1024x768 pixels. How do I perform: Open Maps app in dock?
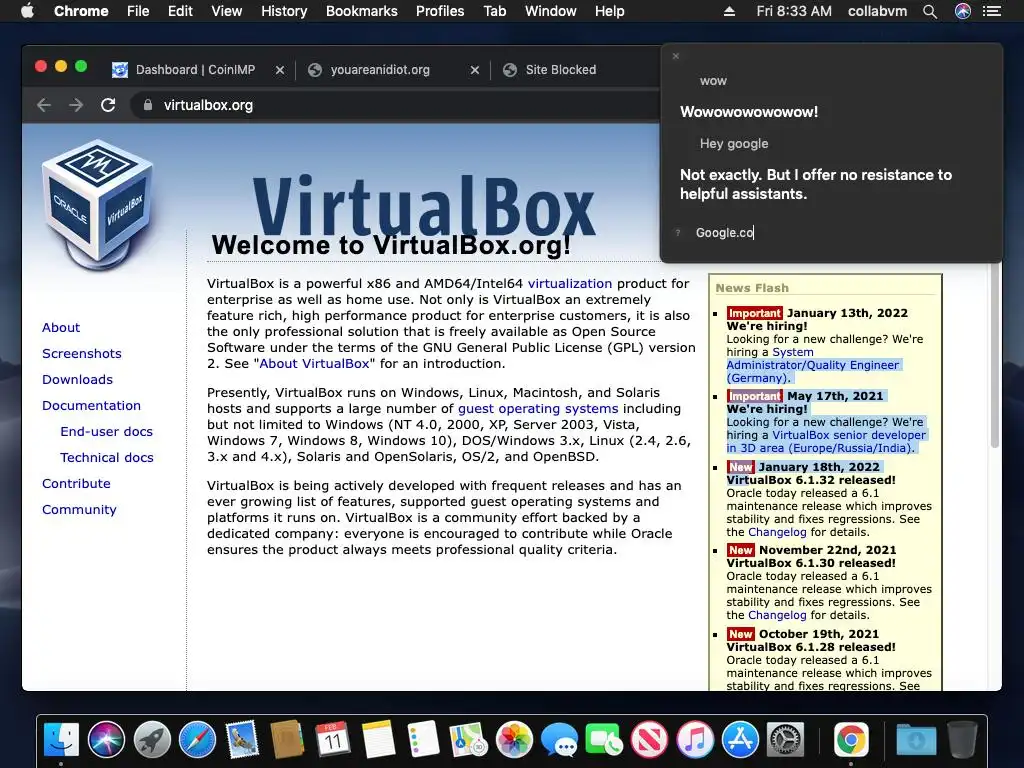[x=468, y=740]
